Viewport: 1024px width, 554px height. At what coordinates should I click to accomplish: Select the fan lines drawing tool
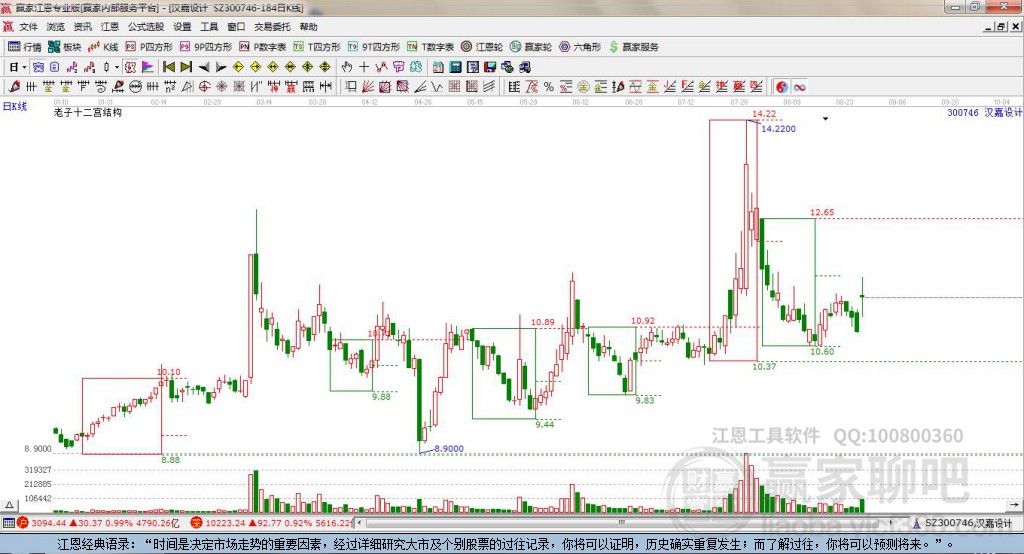(x=368, y=86)
